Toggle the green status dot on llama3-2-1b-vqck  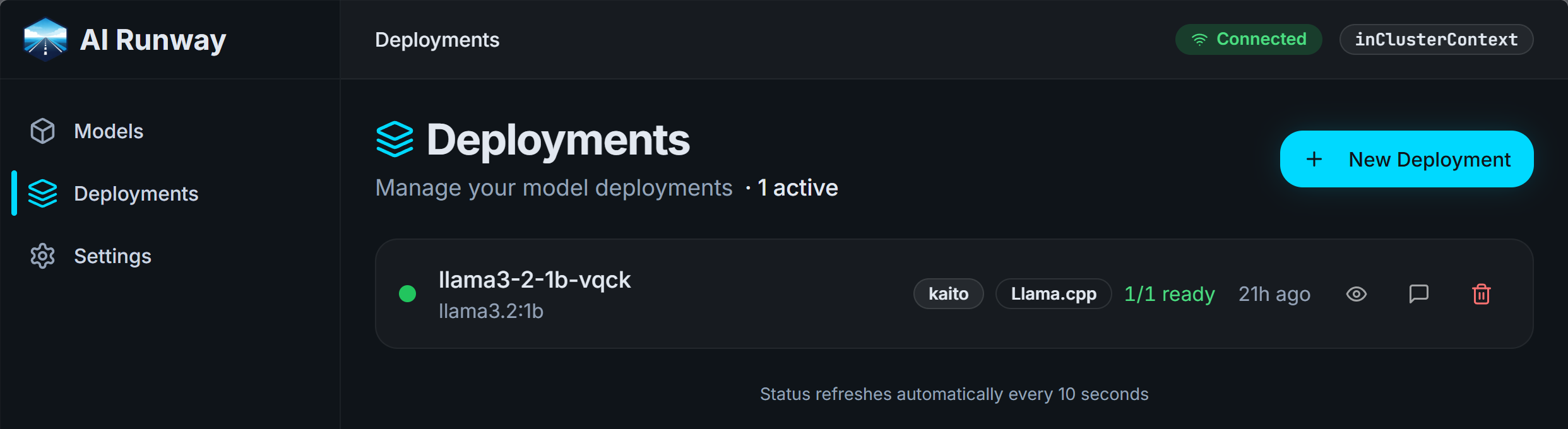408,294
